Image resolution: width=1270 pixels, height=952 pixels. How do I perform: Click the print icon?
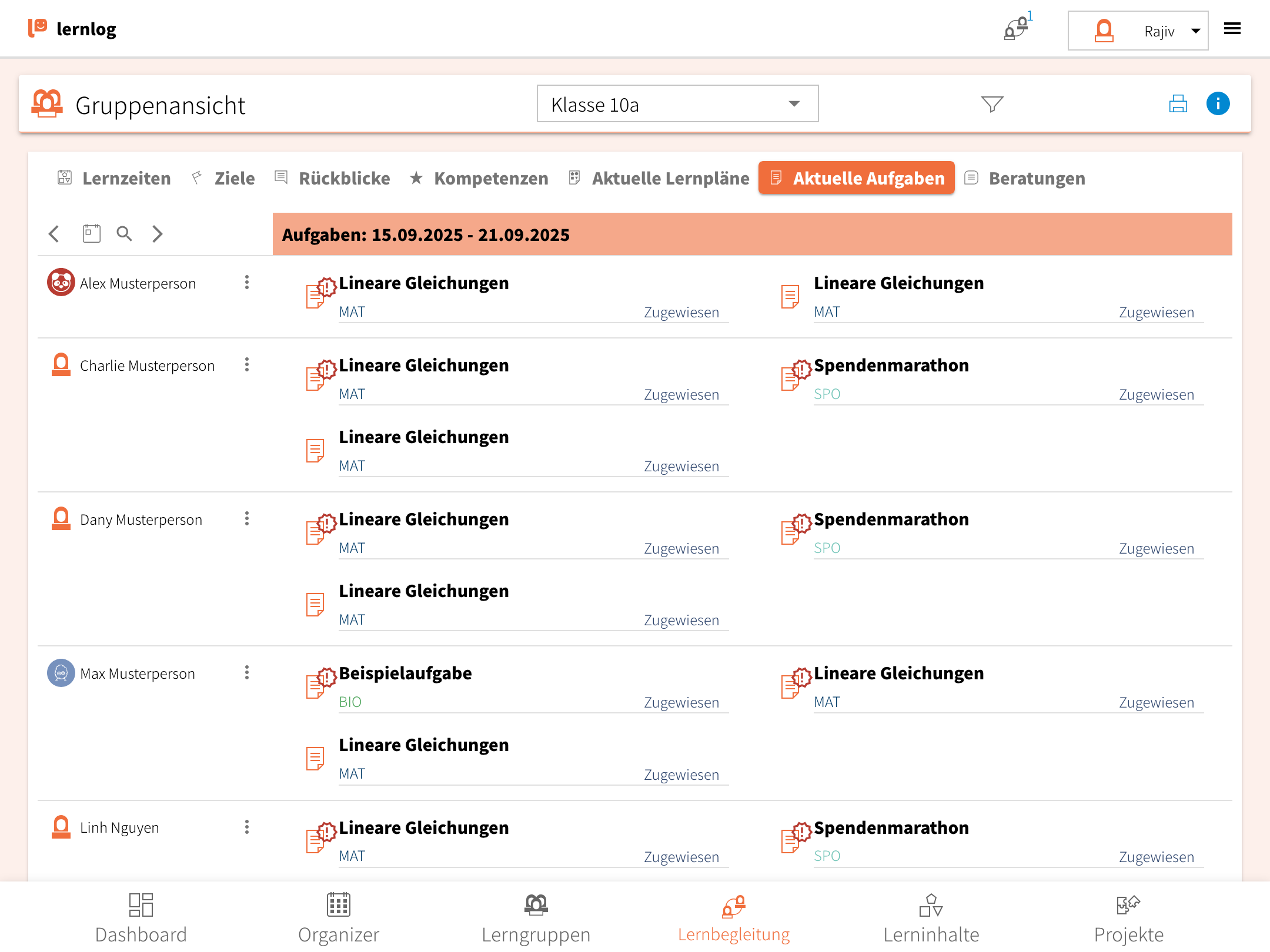click(1178, 104)
